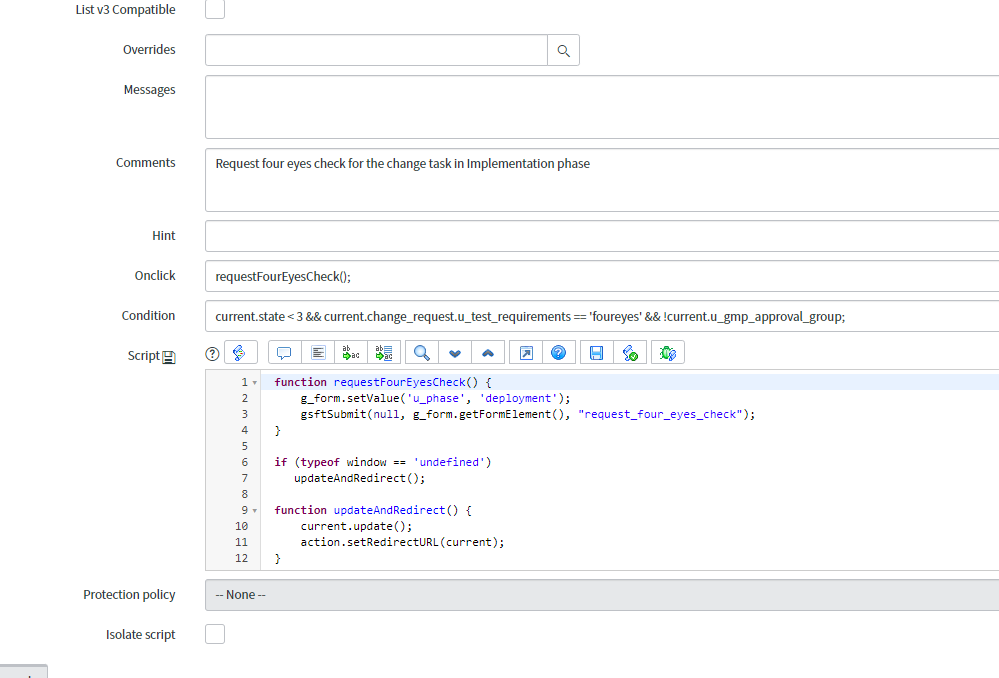Click the Condition field

pyautogui.click(x=602, y=317)
